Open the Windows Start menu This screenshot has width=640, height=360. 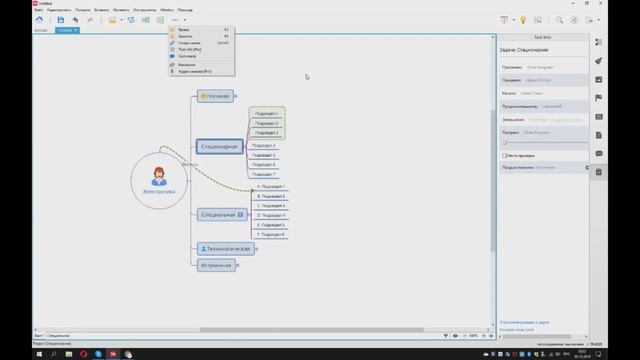tap(39, 354)
